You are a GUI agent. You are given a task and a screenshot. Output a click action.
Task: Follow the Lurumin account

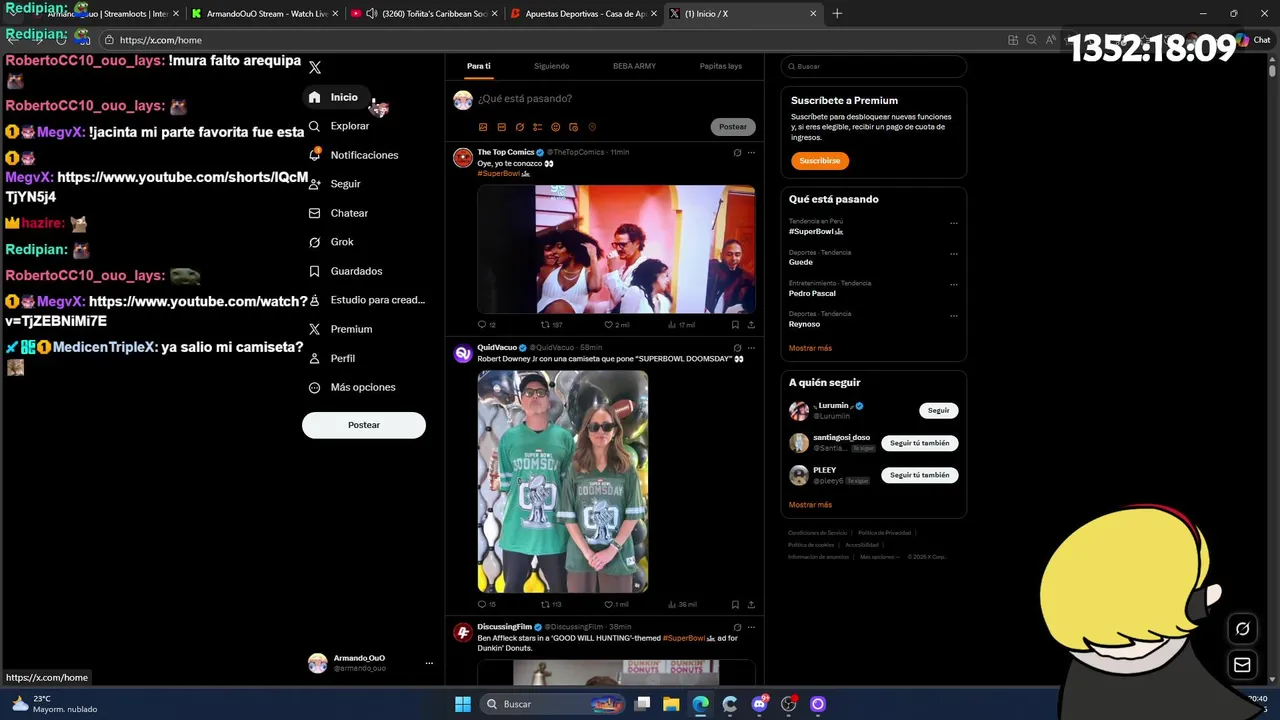[938, 411]
